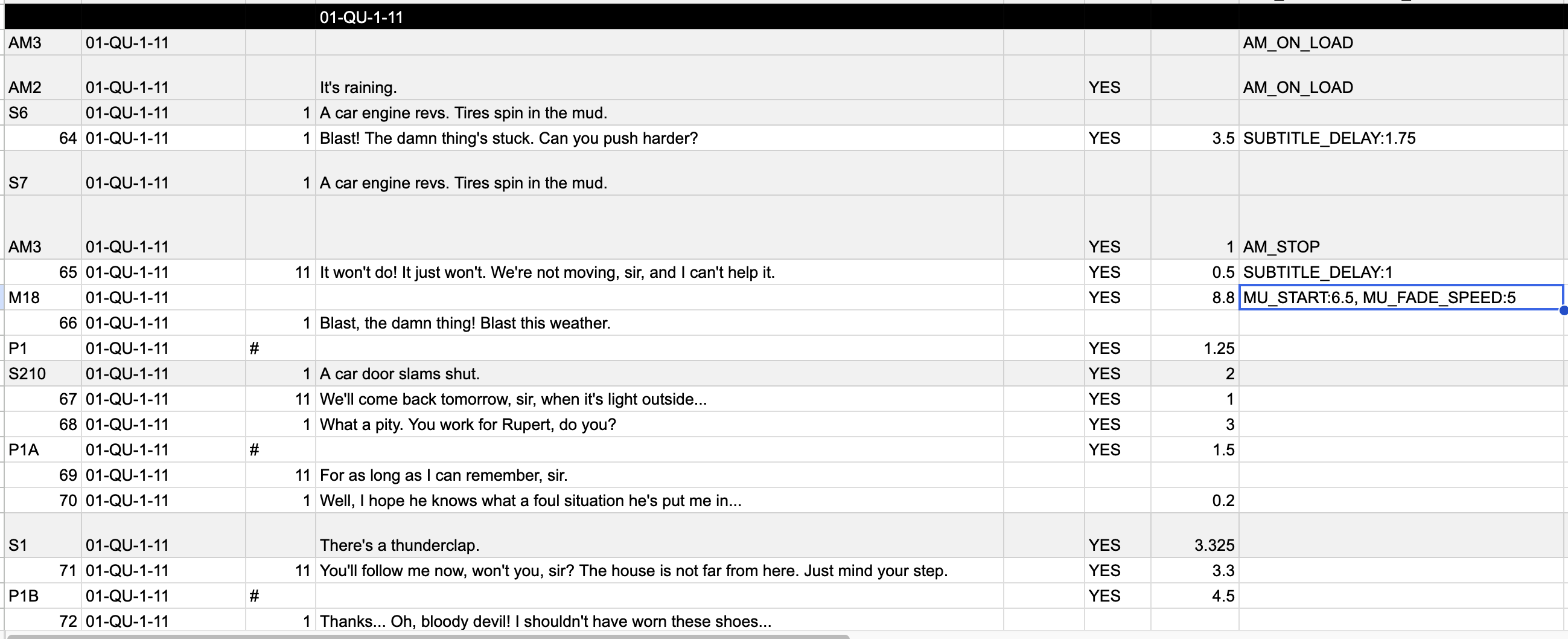
Task: Click cell 'A car door slams shut.'
Action: click(659, 373)
